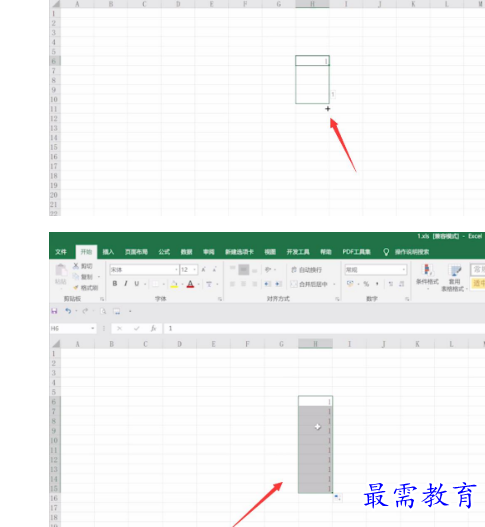The height and width of the screenshot is (527, 485).
Task: Switch to the Page Layout (页面布局) tab
Action: [x=136, y=252]
